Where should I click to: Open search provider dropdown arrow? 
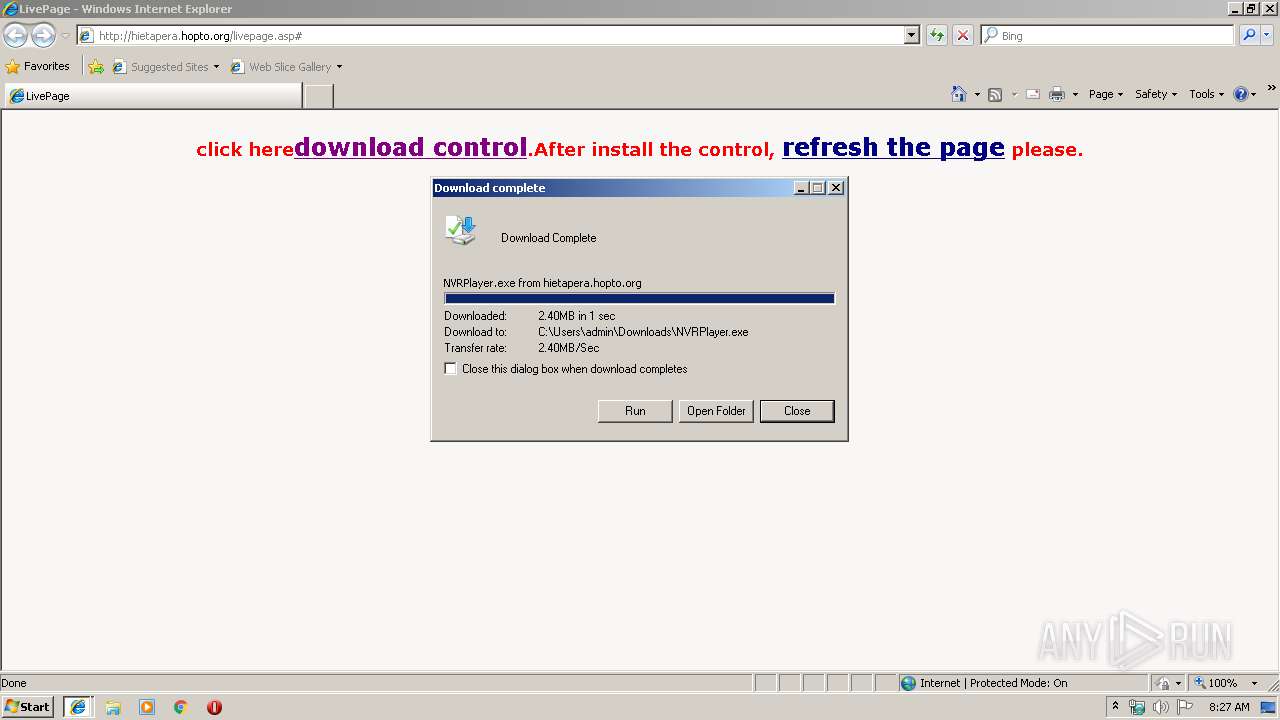coord(1268,35)
